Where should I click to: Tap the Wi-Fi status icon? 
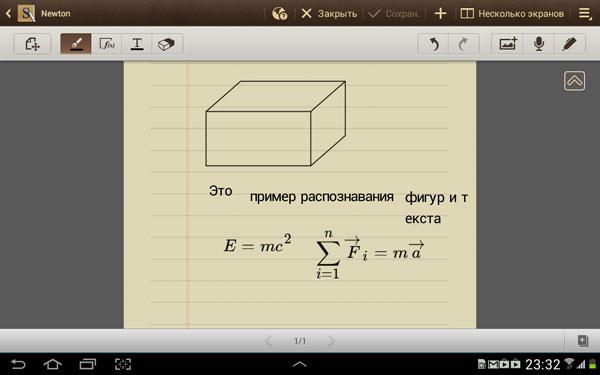point(569,364)
